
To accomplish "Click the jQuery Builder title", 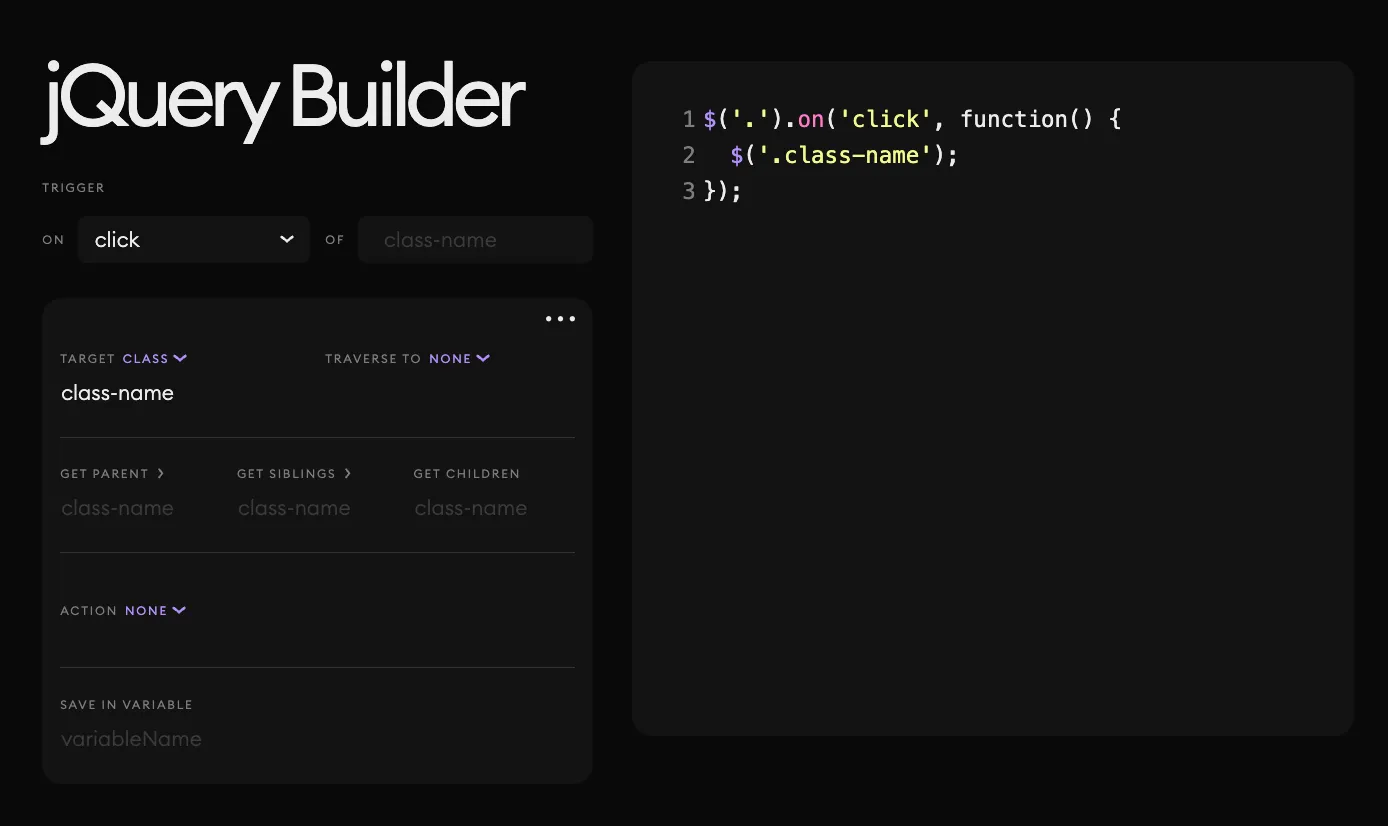I will coord(283,100).
